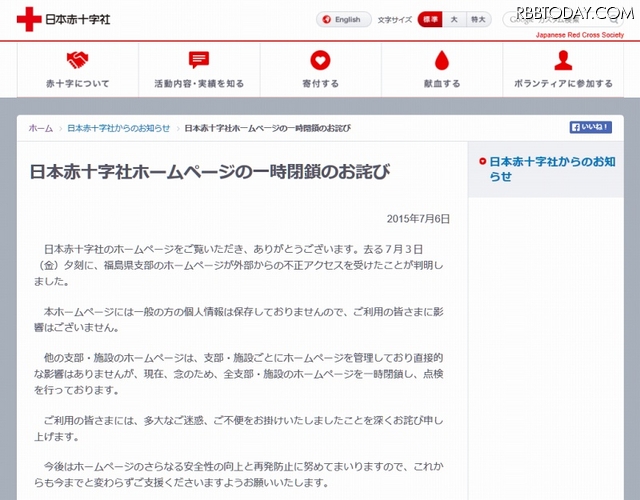Open 日本赤十字社からのお知らせ breadcrumb link

118,128
